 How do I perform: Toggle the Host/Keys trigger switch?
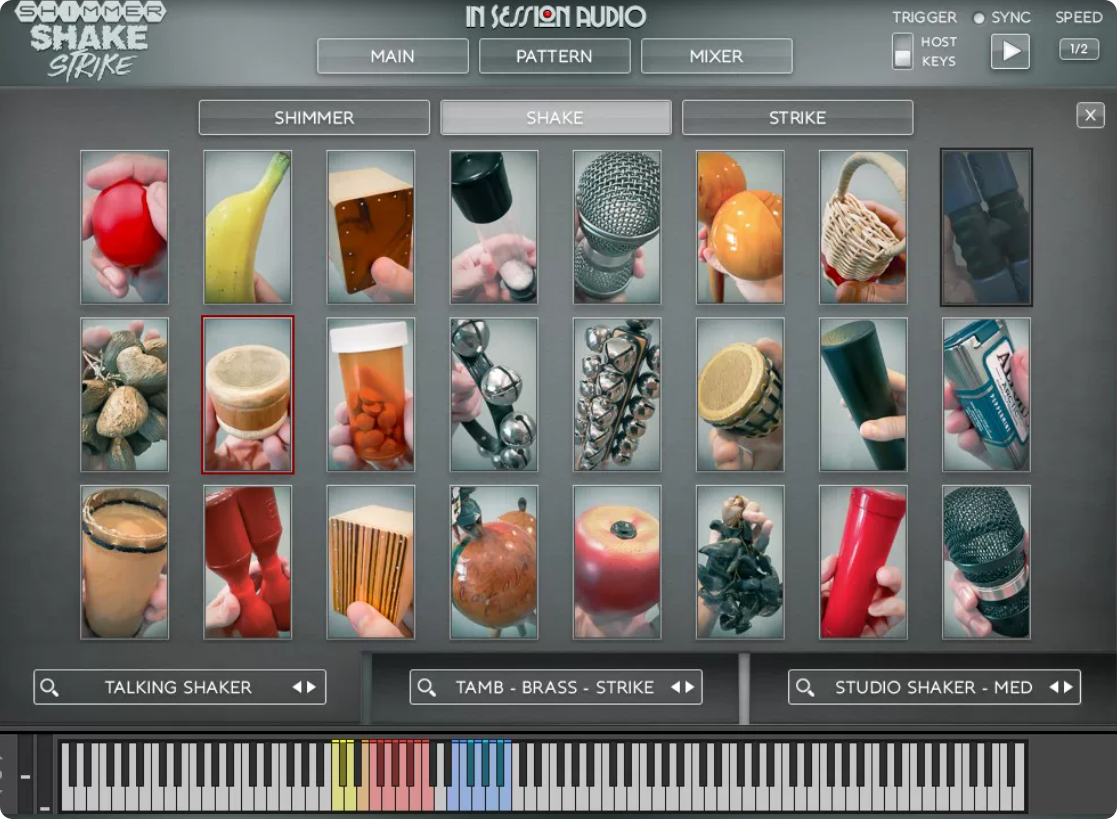click(x=902, y=51)
